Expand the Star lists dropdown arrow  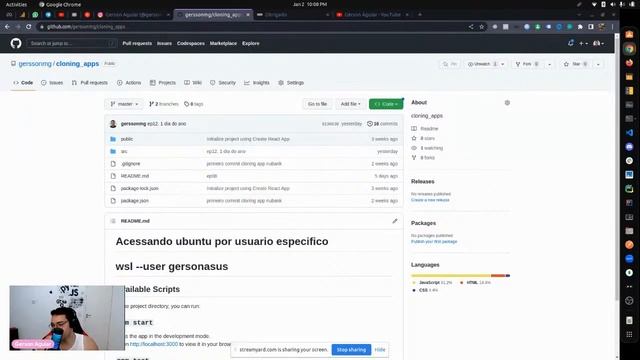click(x=598, y=64)
